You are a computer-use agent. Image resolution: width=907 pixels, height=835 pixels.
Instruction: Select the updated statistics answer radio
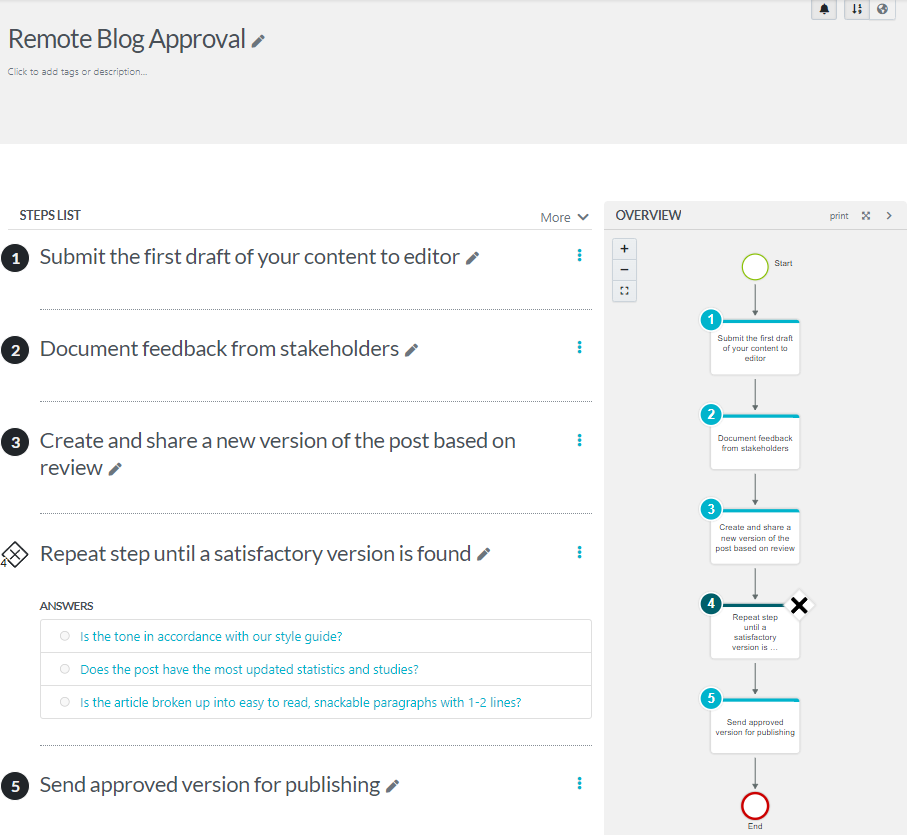coord(65,669)
